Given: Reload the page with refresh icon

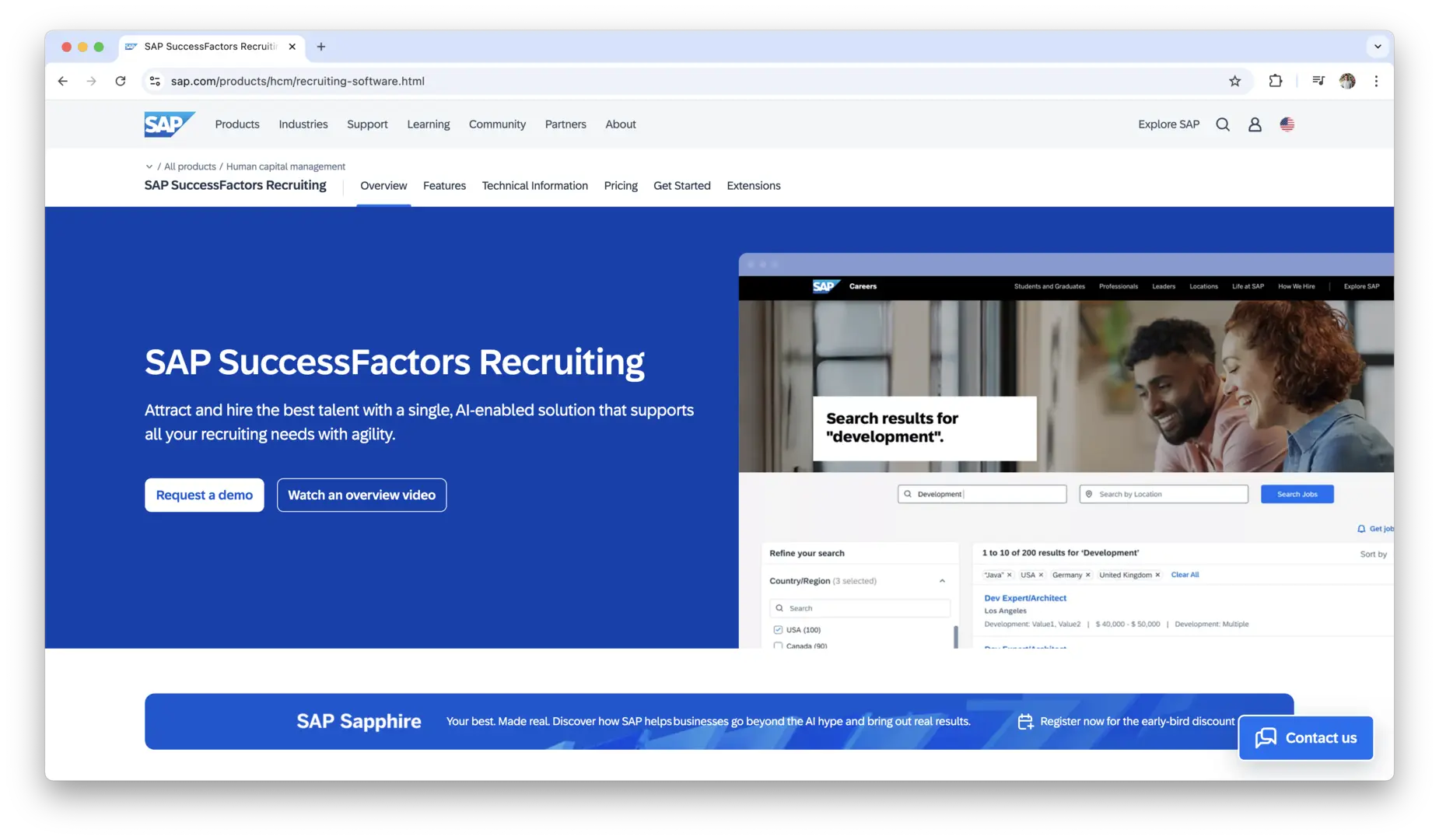Looking at the screenshot, I should click(121, 81).
